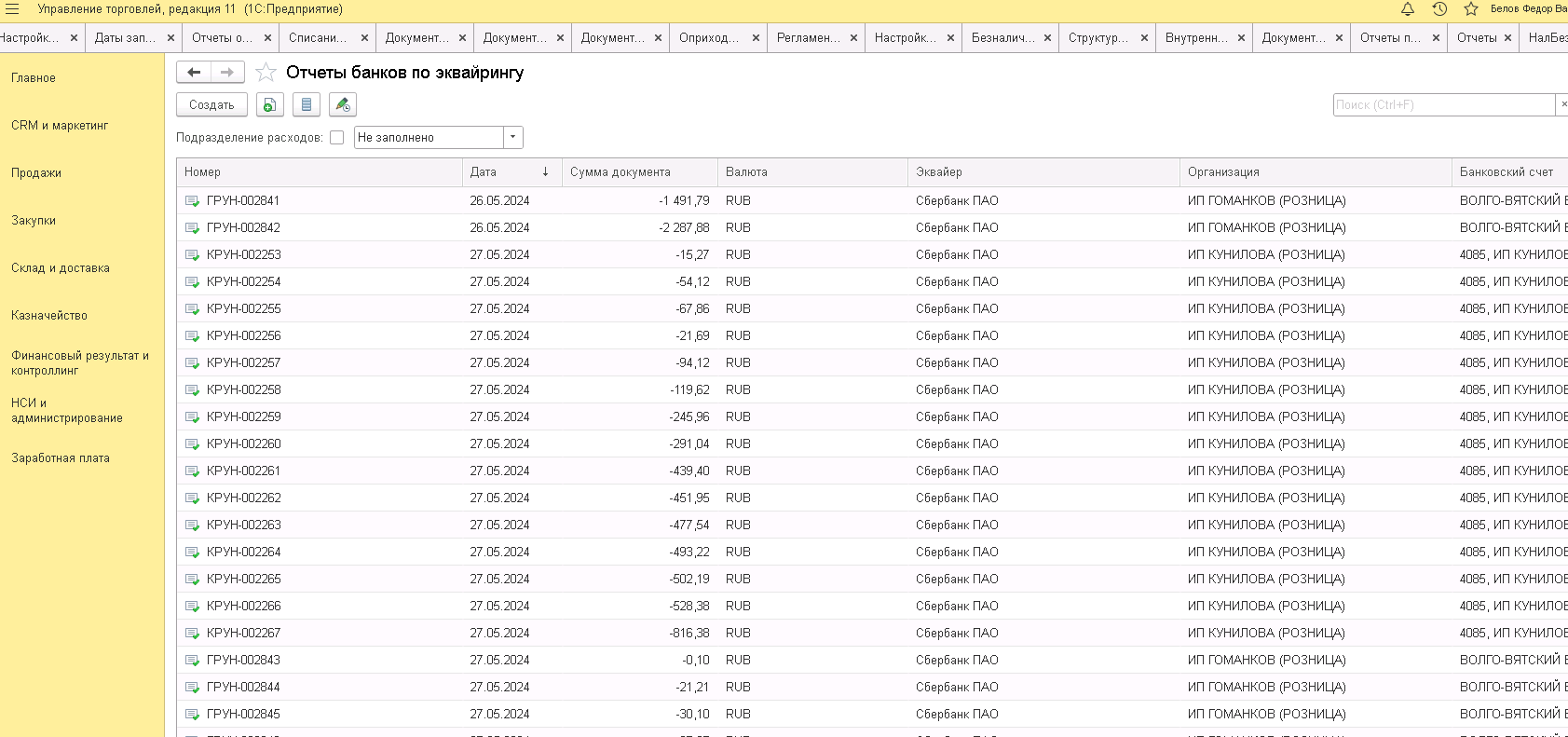Open the history clock icon
1568x737 pixels.
tap(1439, 8)
